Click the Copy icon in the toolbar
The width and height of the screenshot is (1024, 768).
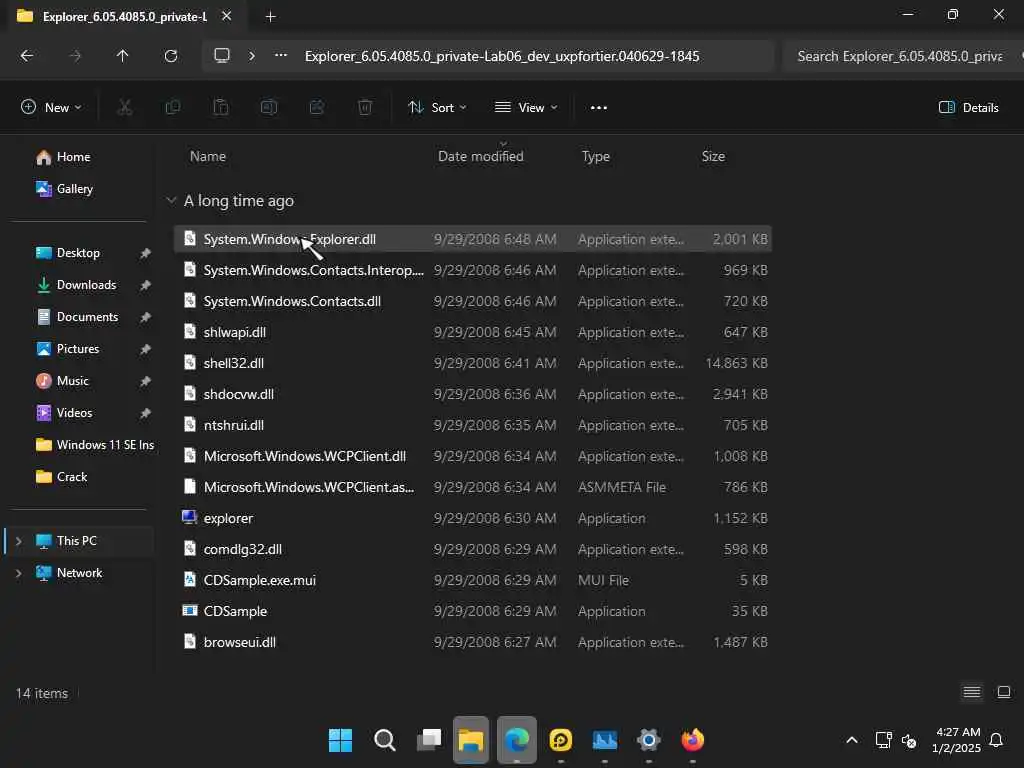point(173,108)
